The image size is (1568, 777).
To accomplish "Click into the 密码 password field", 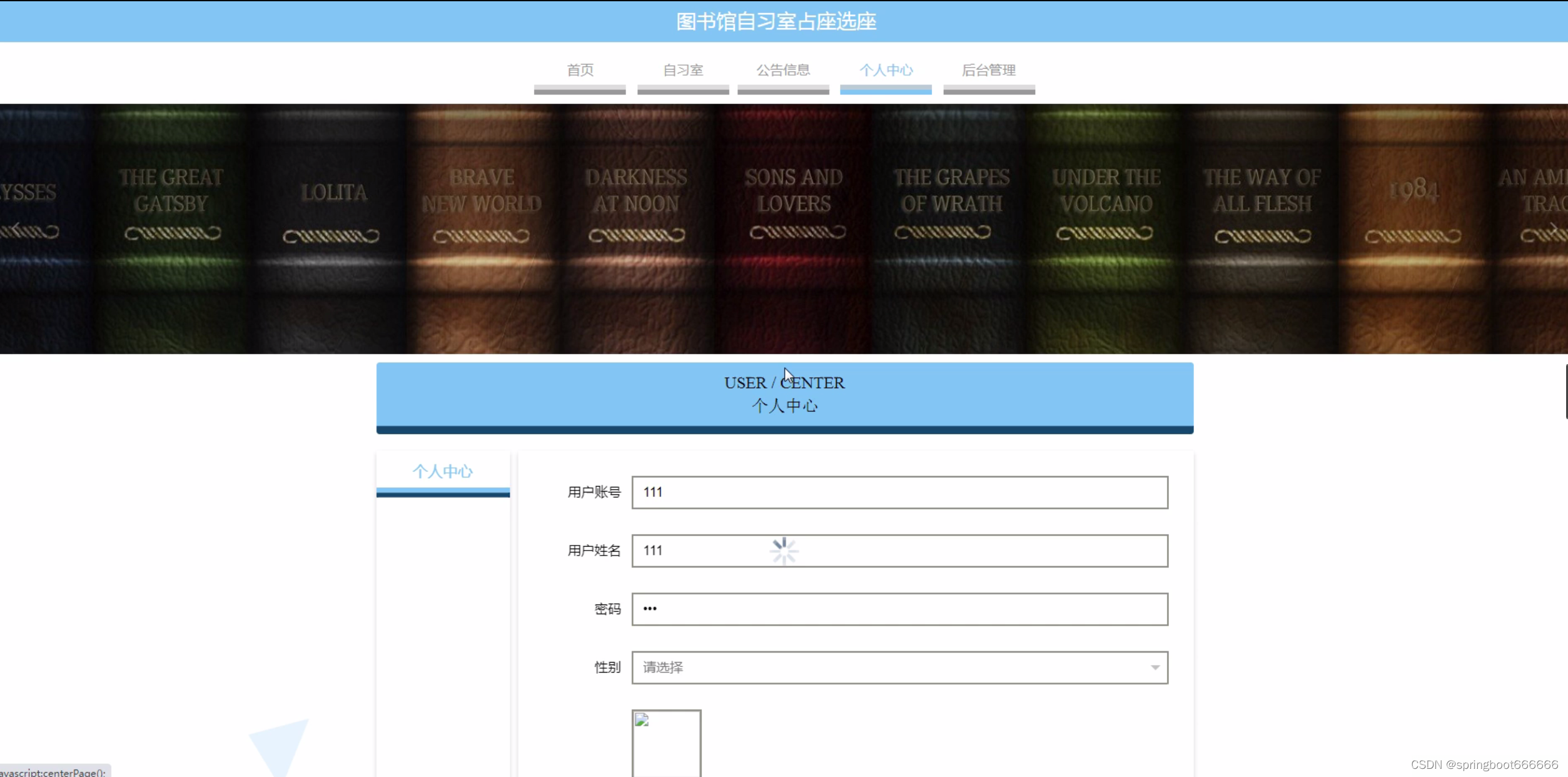I will click(899, 609).
